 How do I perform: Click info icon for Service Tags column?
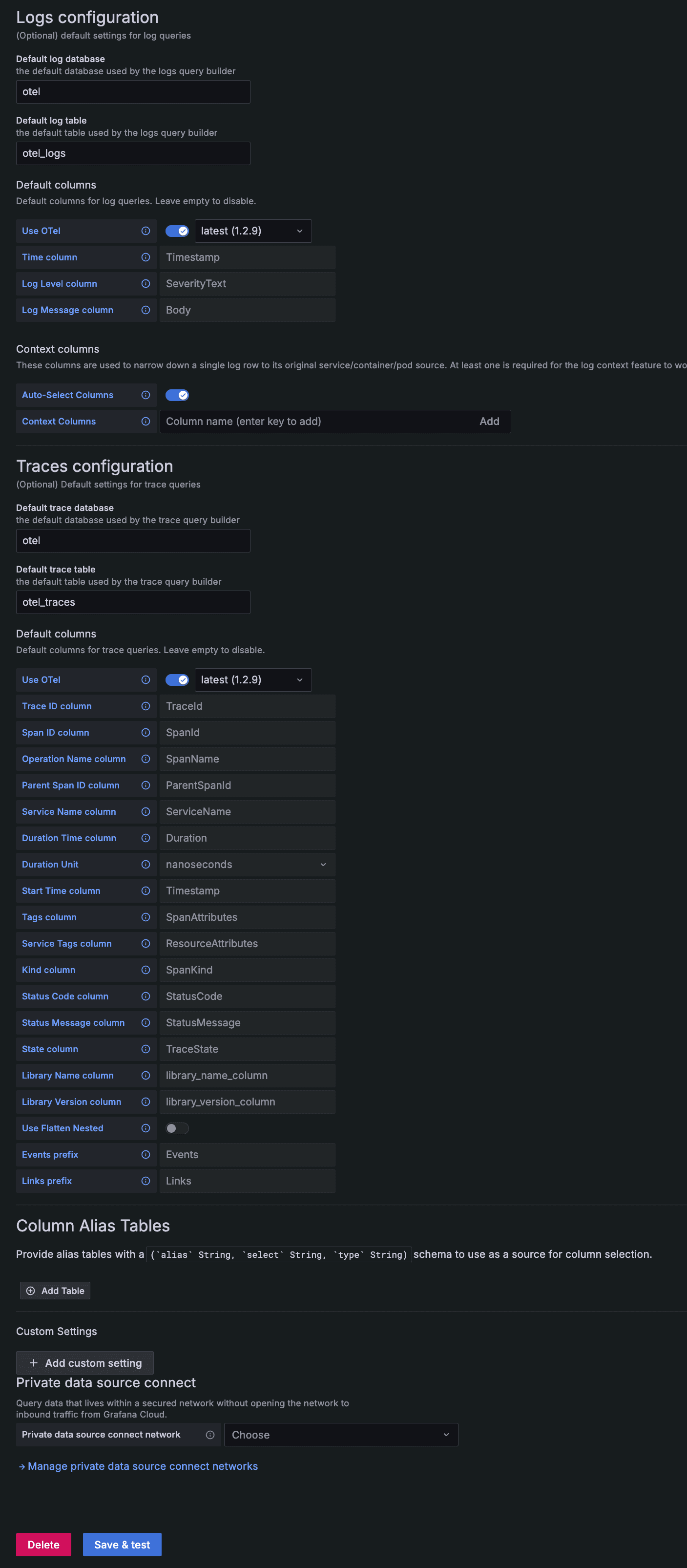[x=146, y=943]
